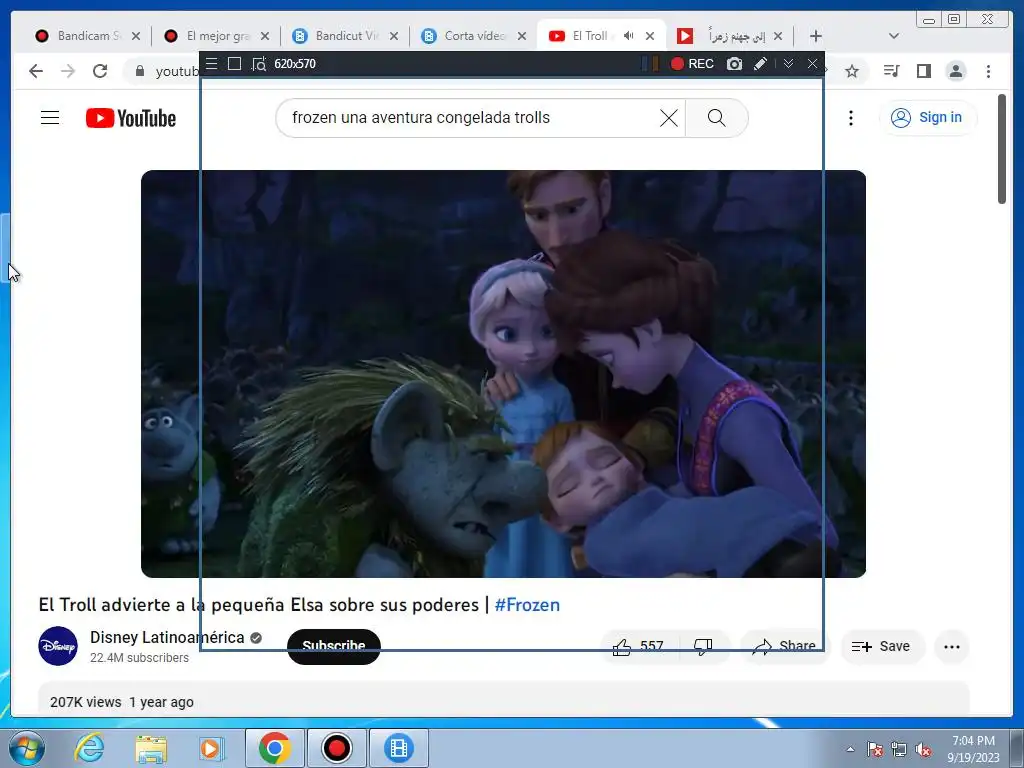
Task: Click the 620x570 size label
Action: 295,64
